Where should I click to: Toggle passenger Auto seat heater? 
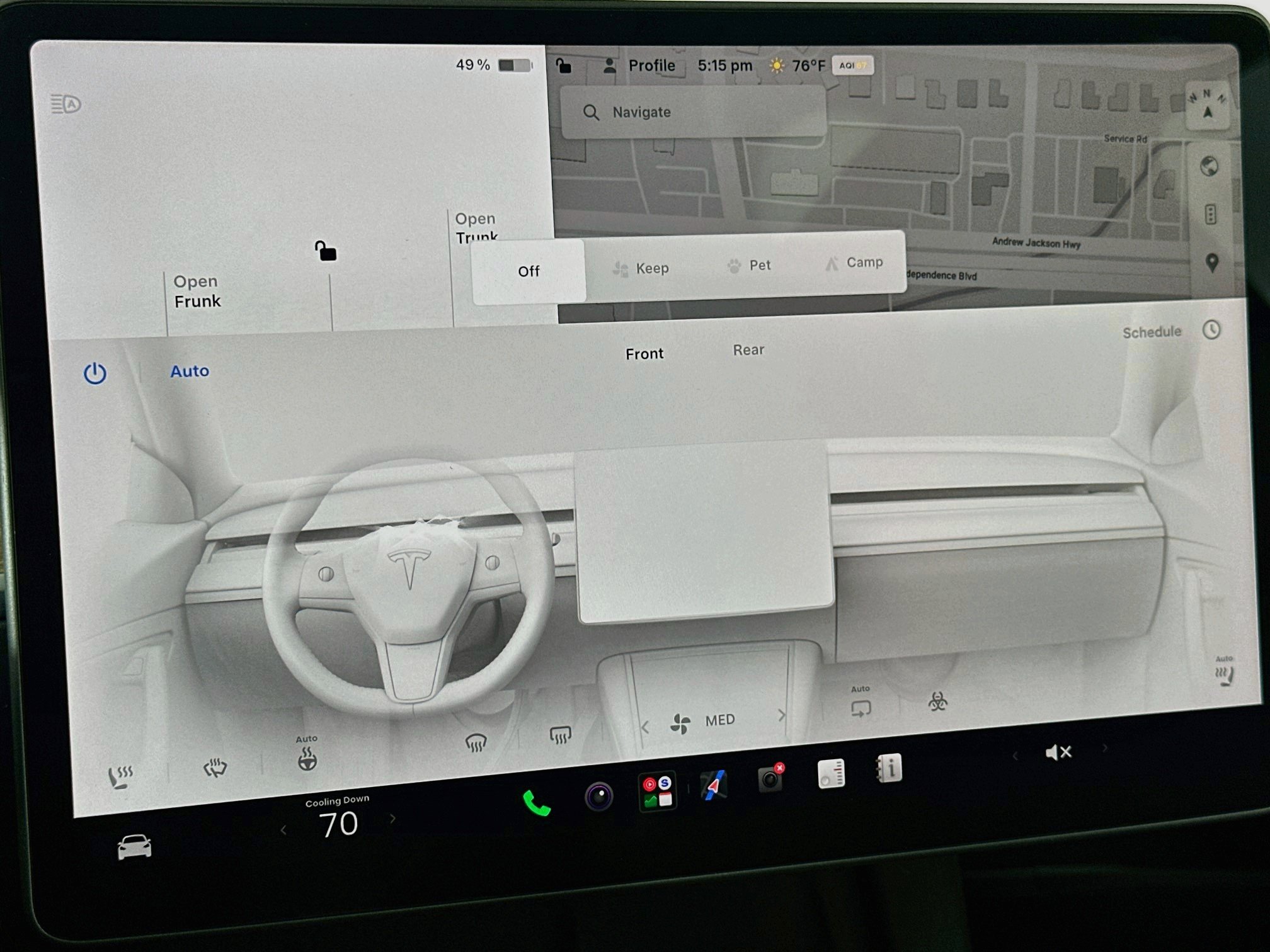coord(1225,671)
